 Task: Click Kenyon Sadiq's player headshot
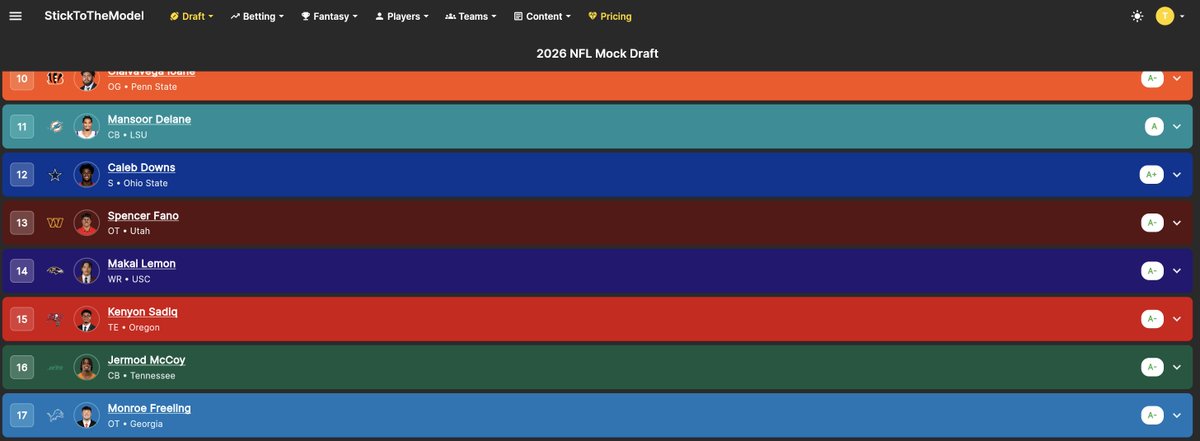point(86,319)
